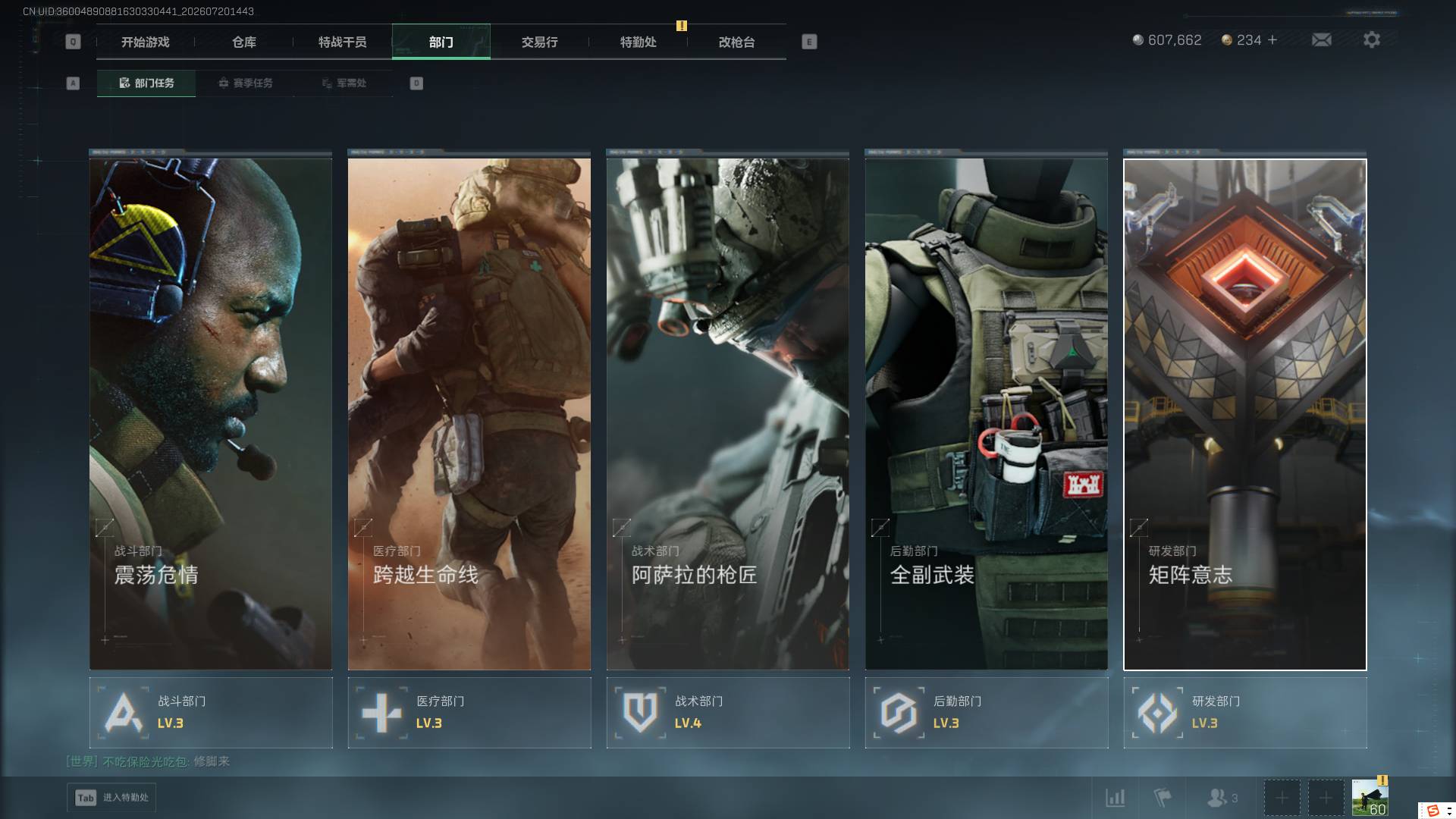Click the combat department A-shaped emblem
The image size is (1456, 819).
[x=123, y=713]
